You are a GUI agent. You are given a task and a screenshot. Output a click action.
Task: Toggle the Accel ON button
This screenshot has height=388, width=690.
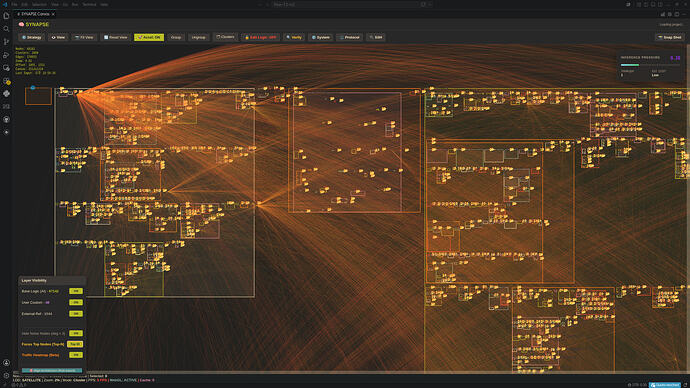point(149,37)
